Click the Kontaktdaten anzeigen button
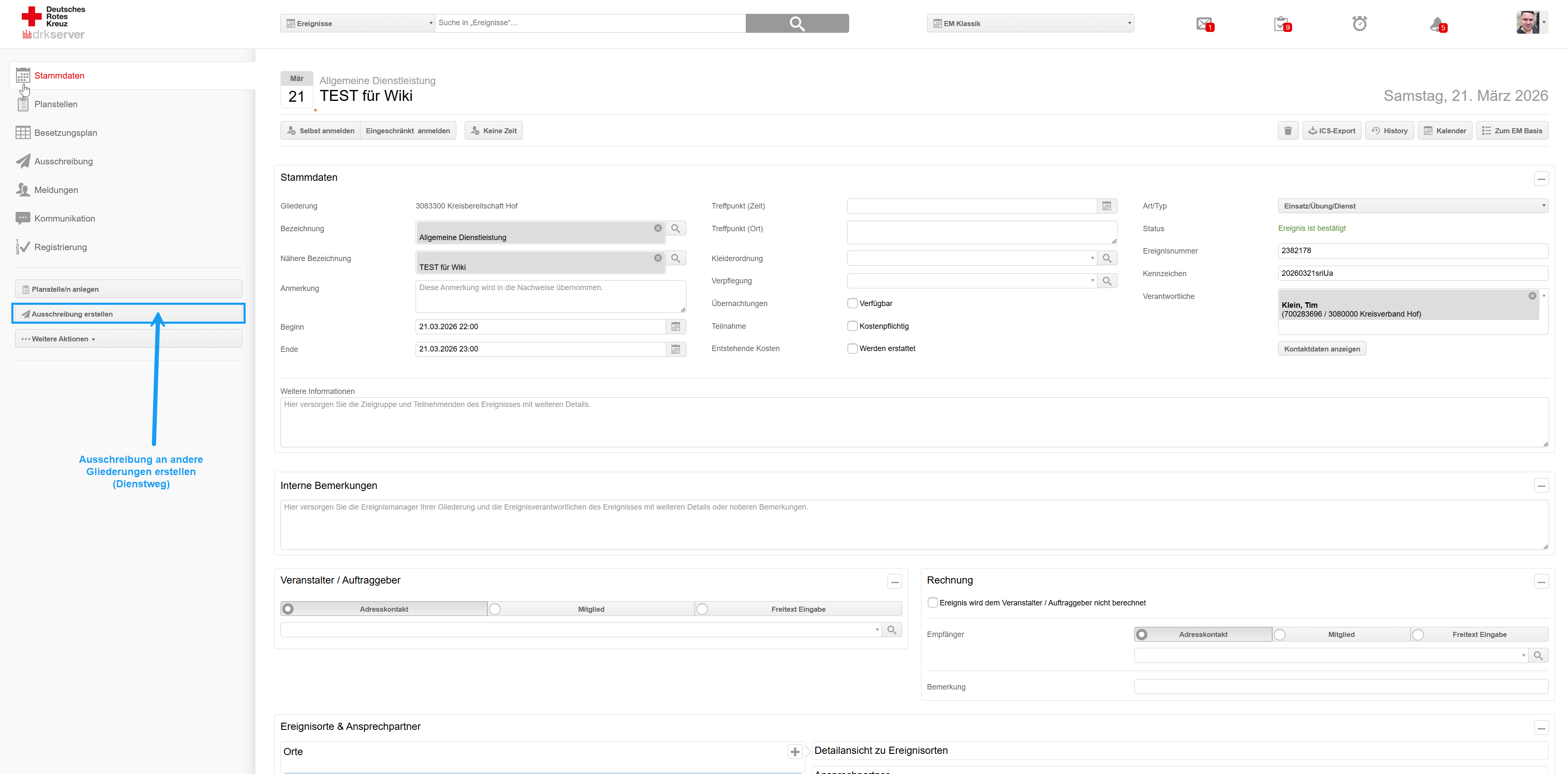 pyautogui.click(x=1322, y=349)
